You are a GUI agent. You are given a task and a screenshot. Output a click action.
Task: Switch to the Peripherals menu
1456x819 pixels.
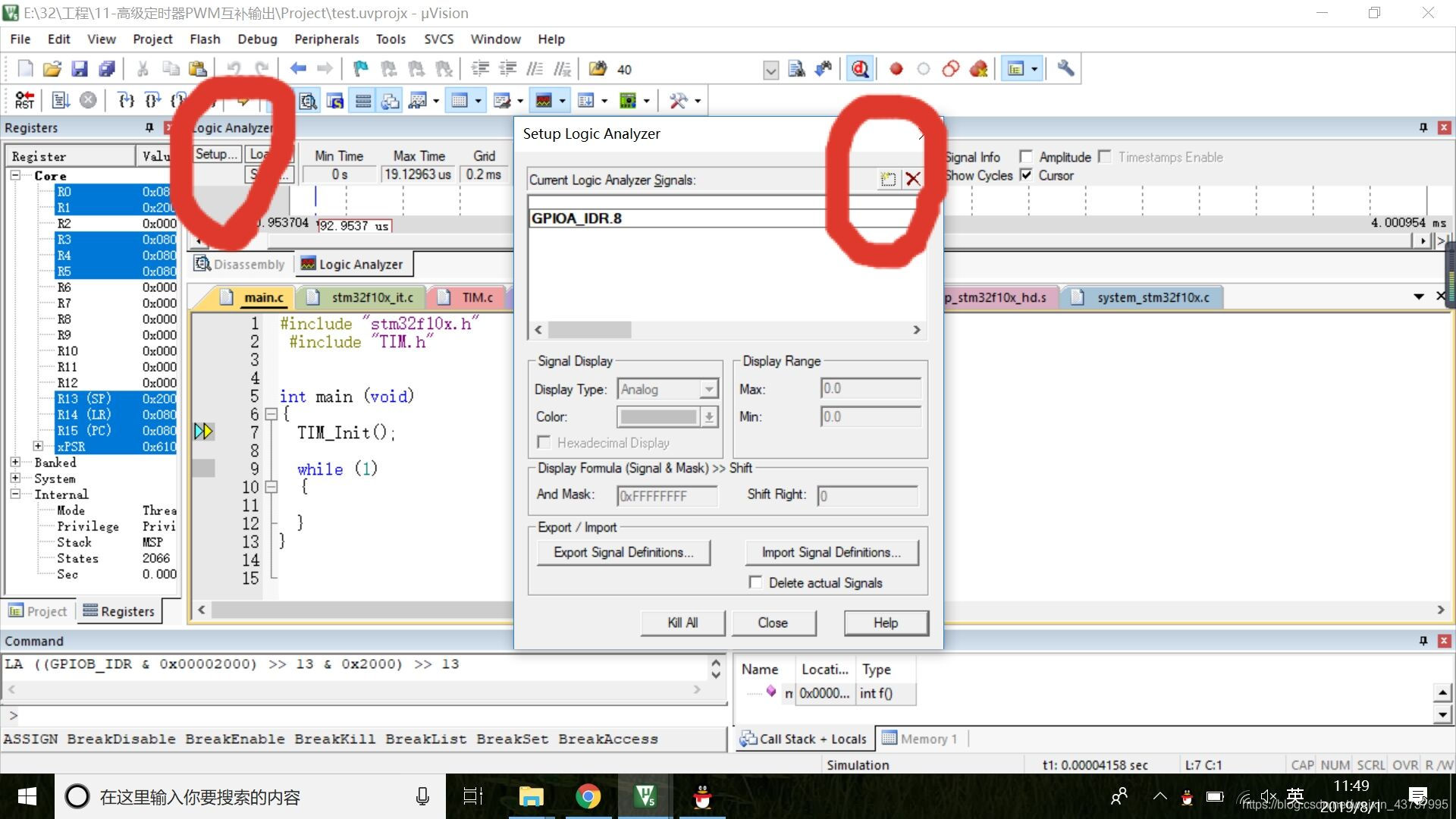(x=325, y=39)
